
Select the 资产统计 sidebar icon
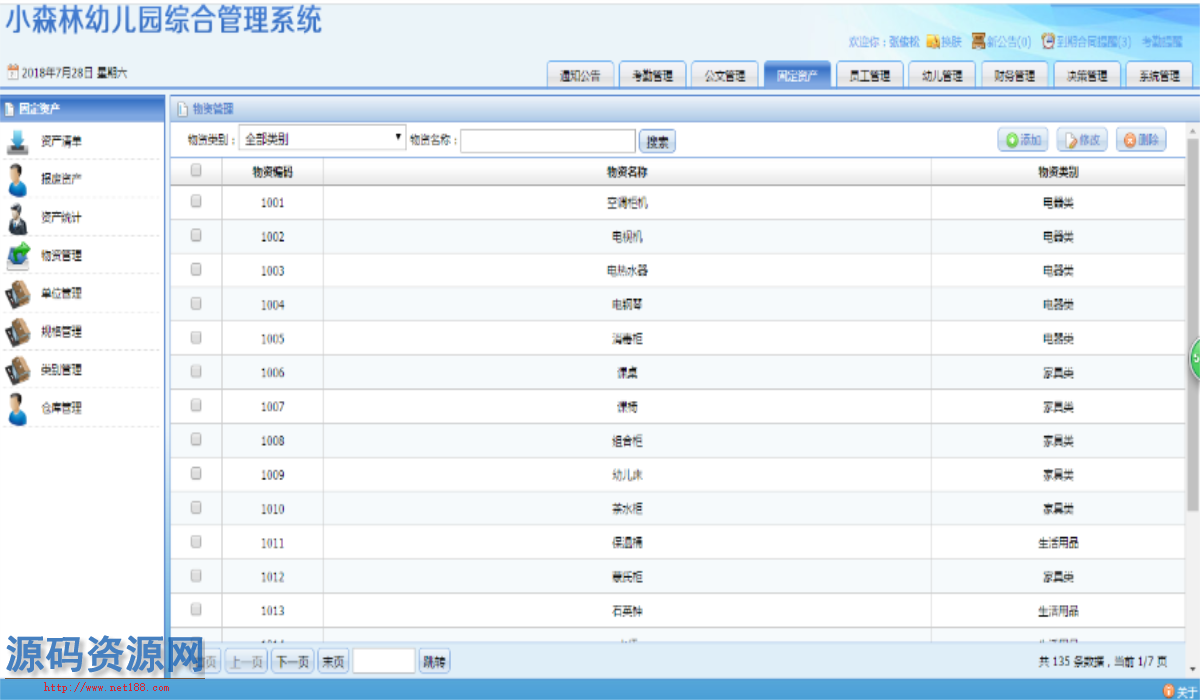pyautogui.click(x=17, y=218)
